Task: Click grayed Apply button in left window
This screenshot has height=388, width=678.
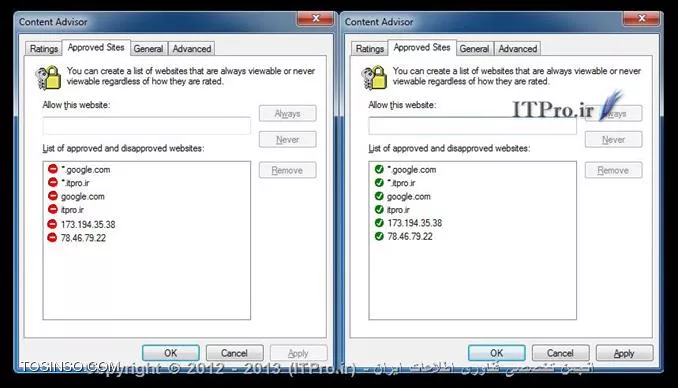Action: point(298,353)
